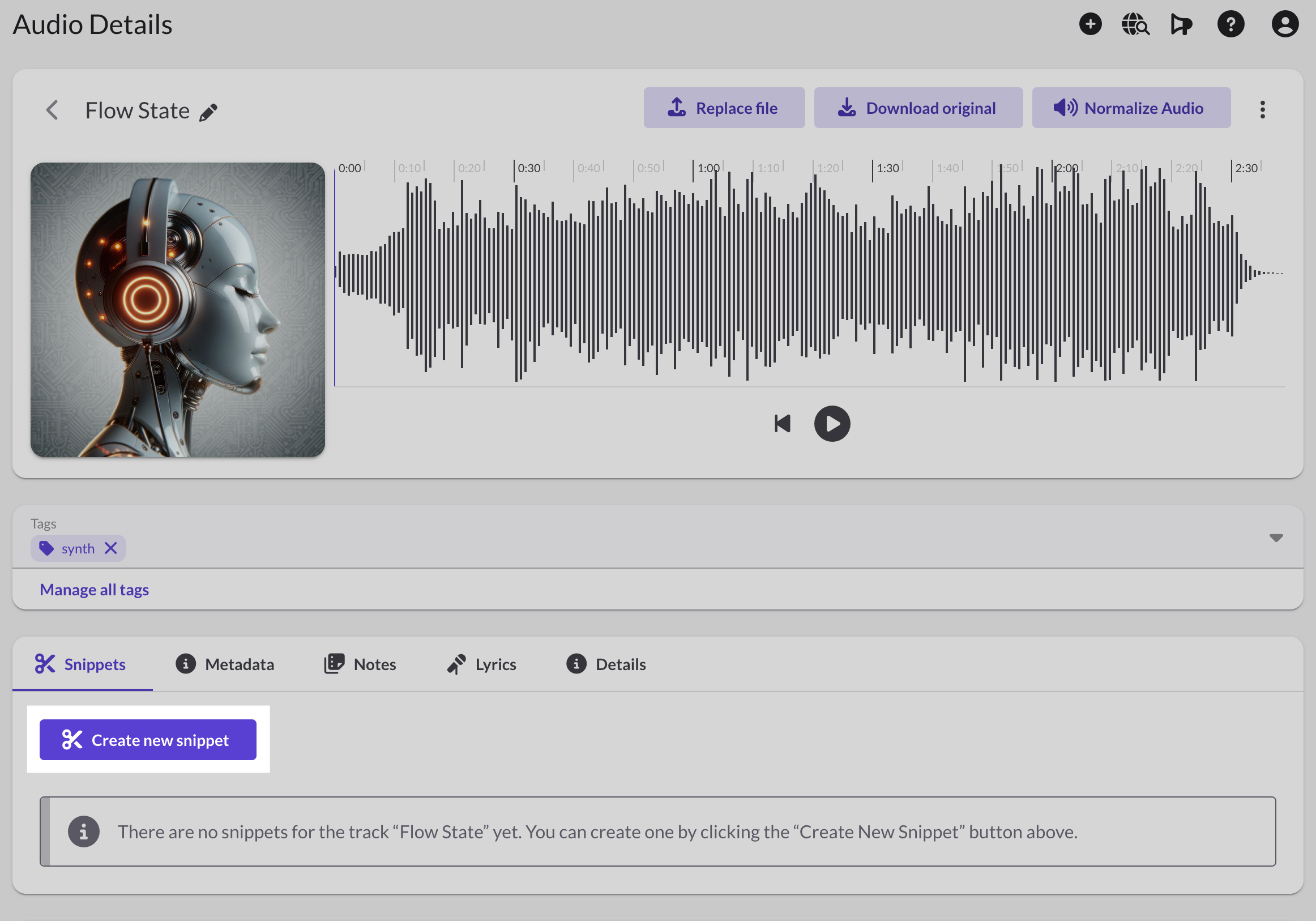Open the Lyrics tab
Image resolution: width=1316 pixels, height=921 pixels.
pos(481,664)
